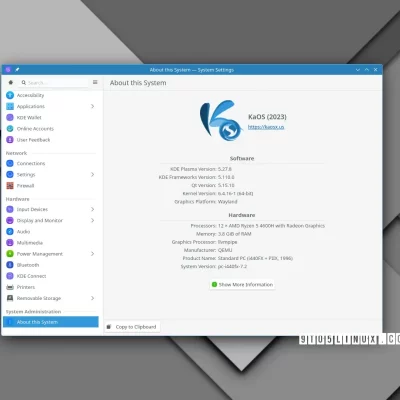This screenshot has height=400, width=400.
Task: Select the Audio icon
Action: 10,231
